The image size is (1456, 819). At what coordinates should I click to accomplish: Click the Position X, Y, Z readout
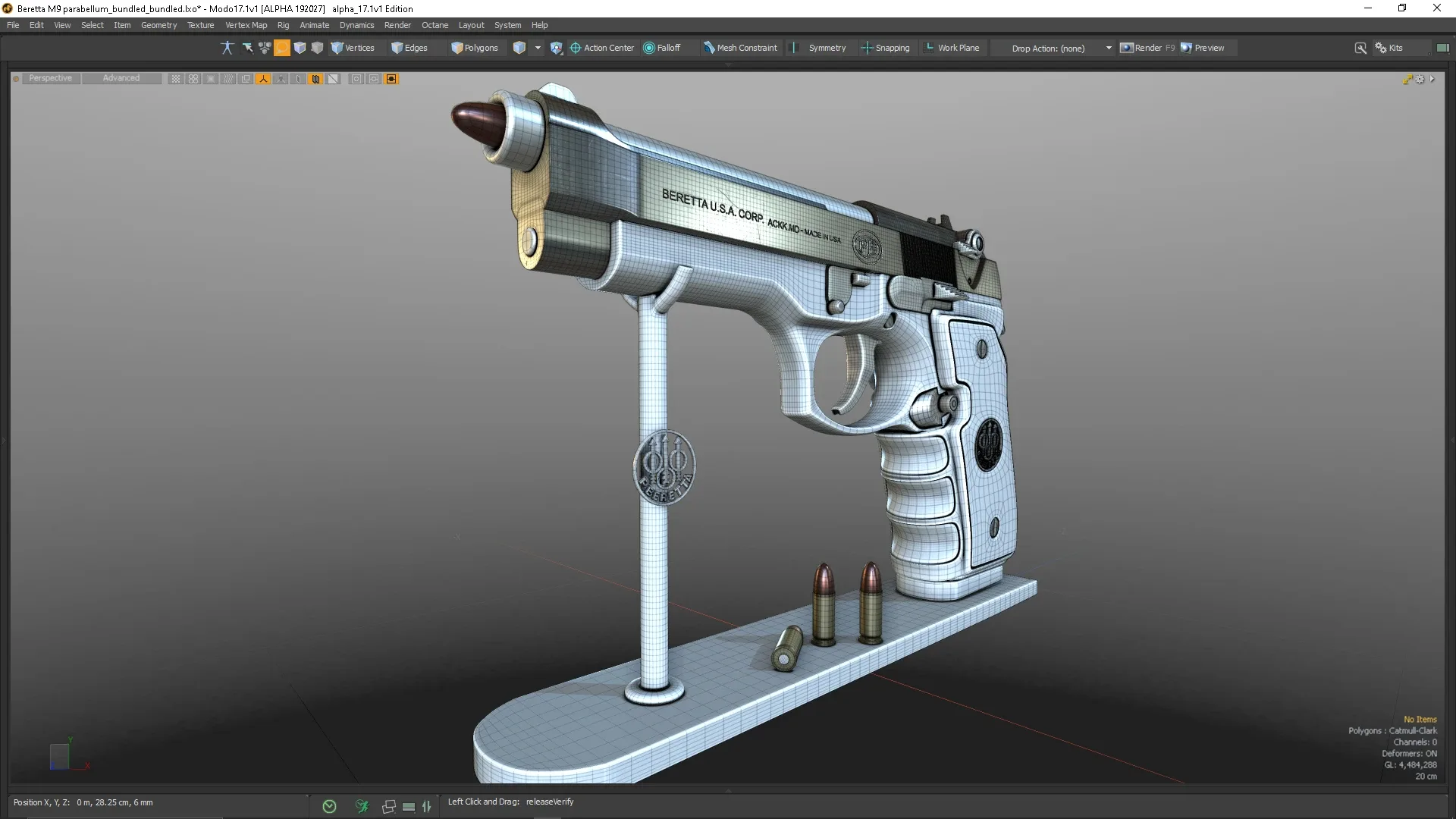click(83, 802)
